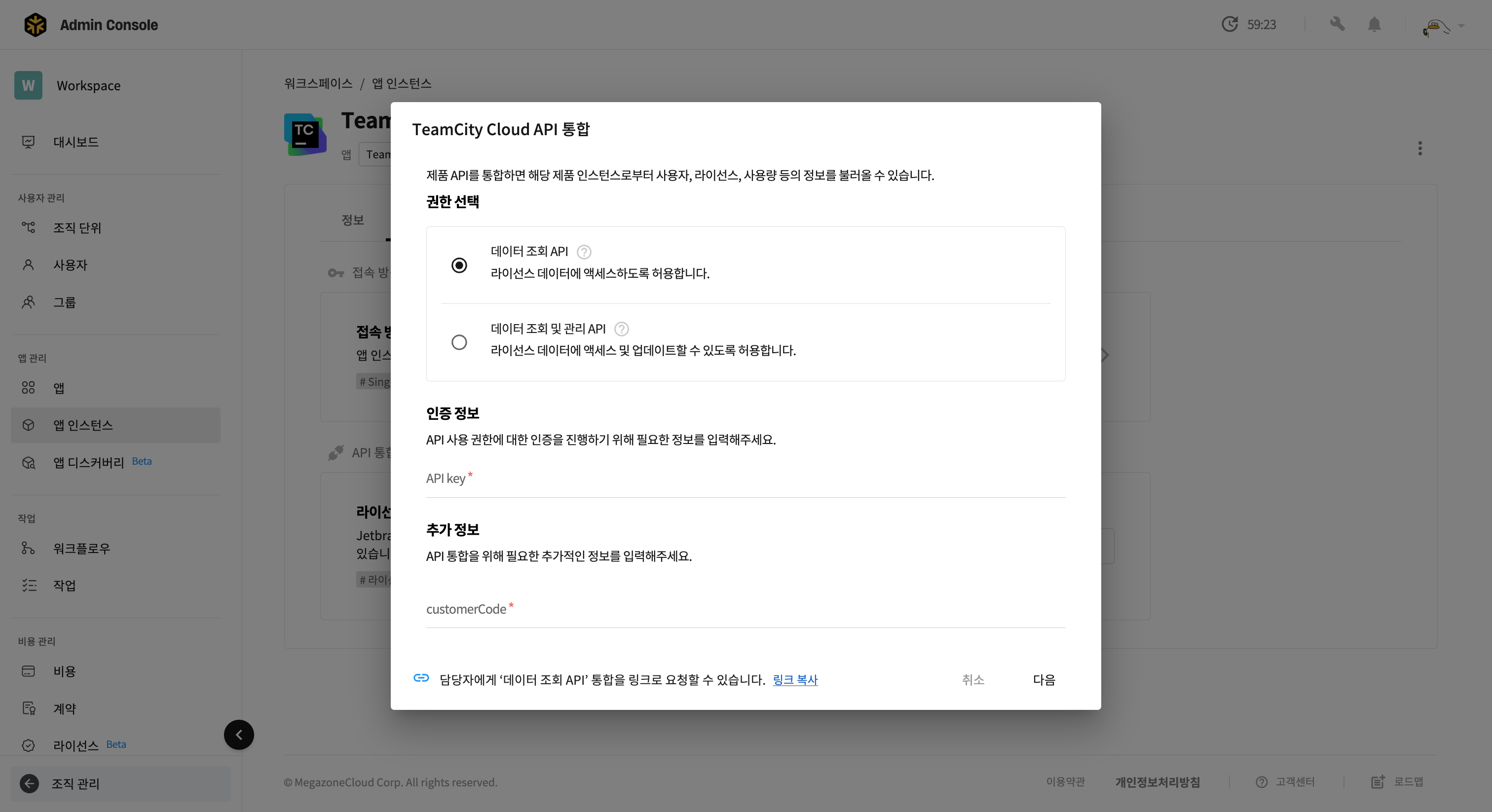The height and width of the screenshot is (812, 1492).
Task: Switch to the 정보 tab
Action: (x=352, y=220)
